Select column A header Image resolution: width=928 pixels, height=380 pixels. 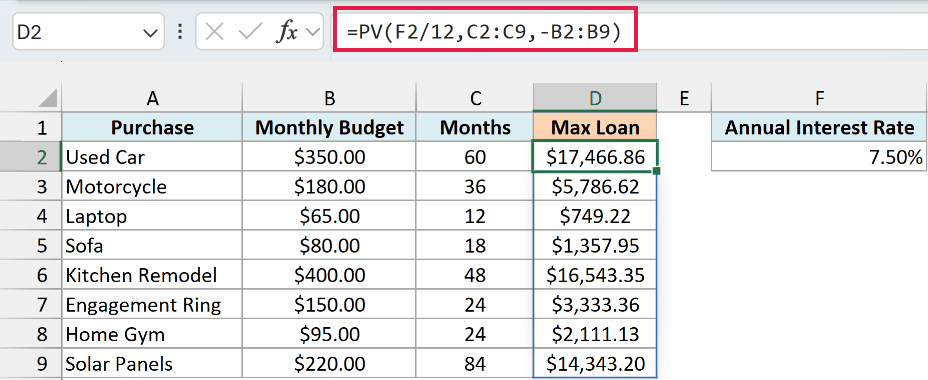(x=152, y=98)
